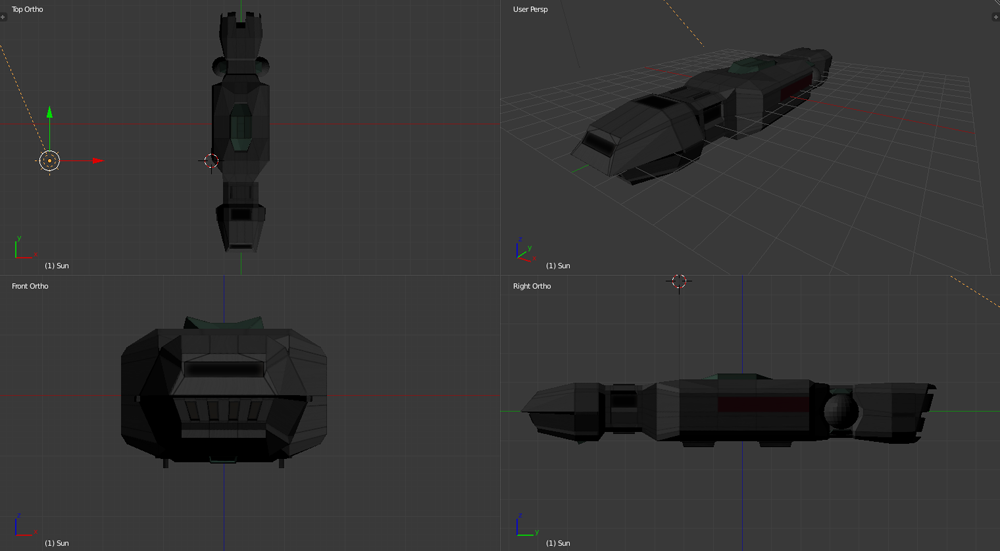The width and height of the screenshot is (1000, 551).
Task: Click the axis orientation gizmo in Front Ortho
Action: 25,525
